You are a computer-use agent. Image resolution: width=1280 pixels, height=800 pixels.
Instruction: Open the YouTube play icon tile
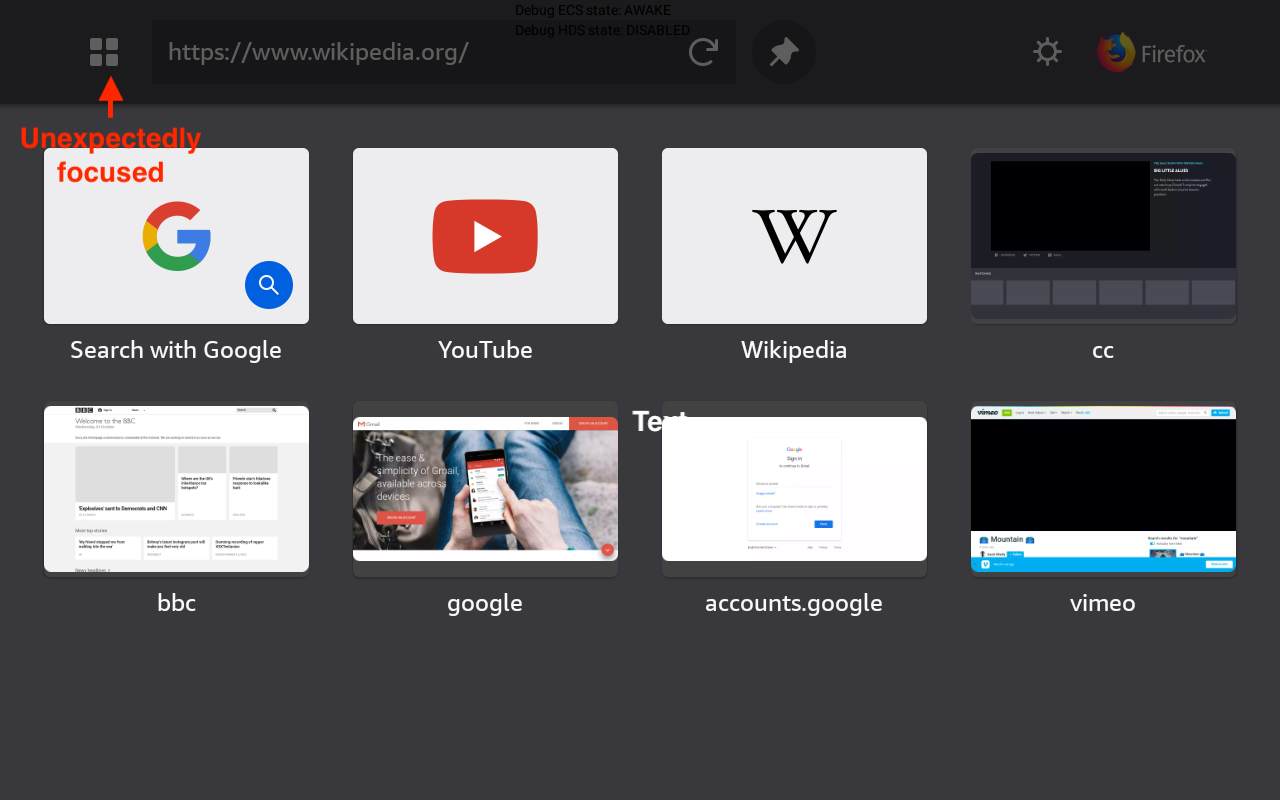485,236
